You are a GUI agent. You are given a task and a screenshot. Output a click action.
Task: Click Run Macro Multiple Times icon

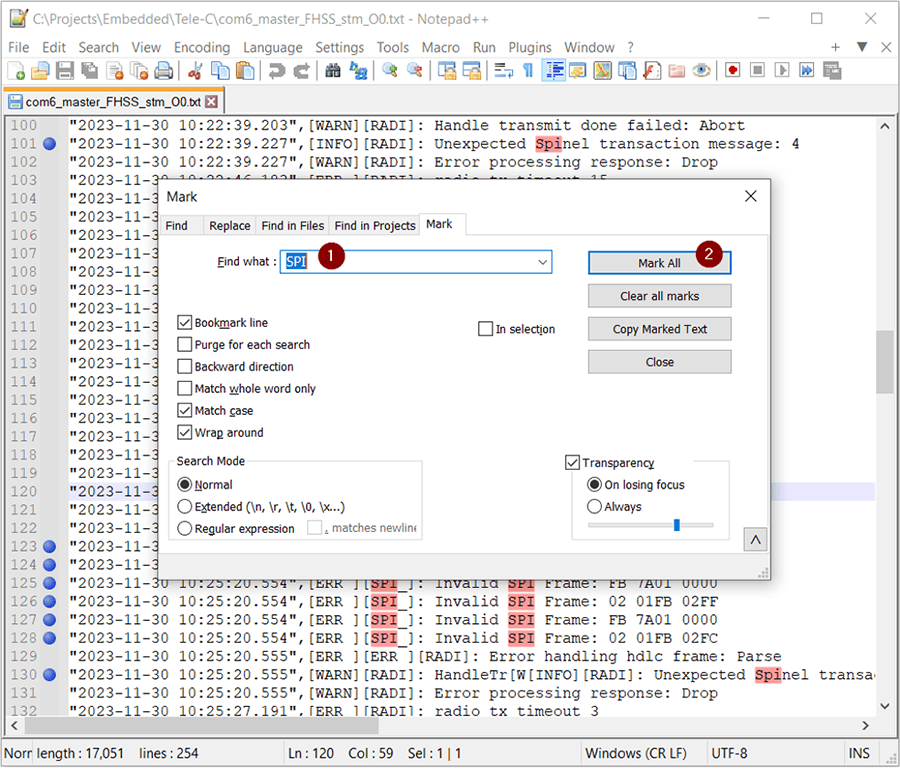click(x=807, y=71)
